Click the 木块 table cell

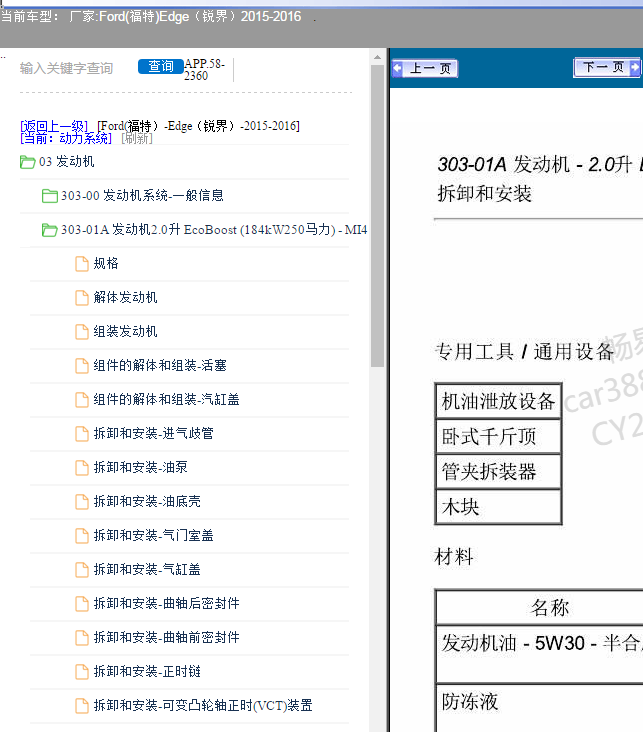click(498, 507)
